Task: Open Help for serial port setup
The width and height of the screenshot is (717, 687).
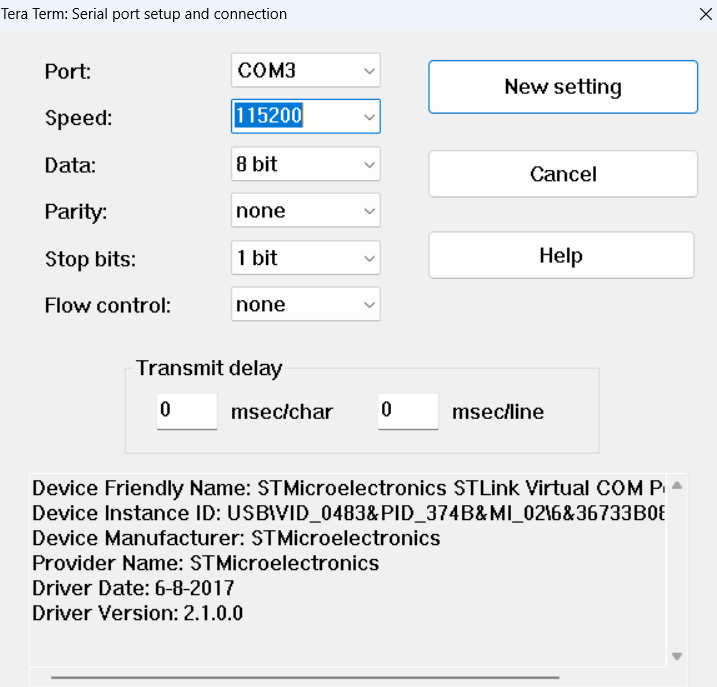Action: click(x=561, y=255)
